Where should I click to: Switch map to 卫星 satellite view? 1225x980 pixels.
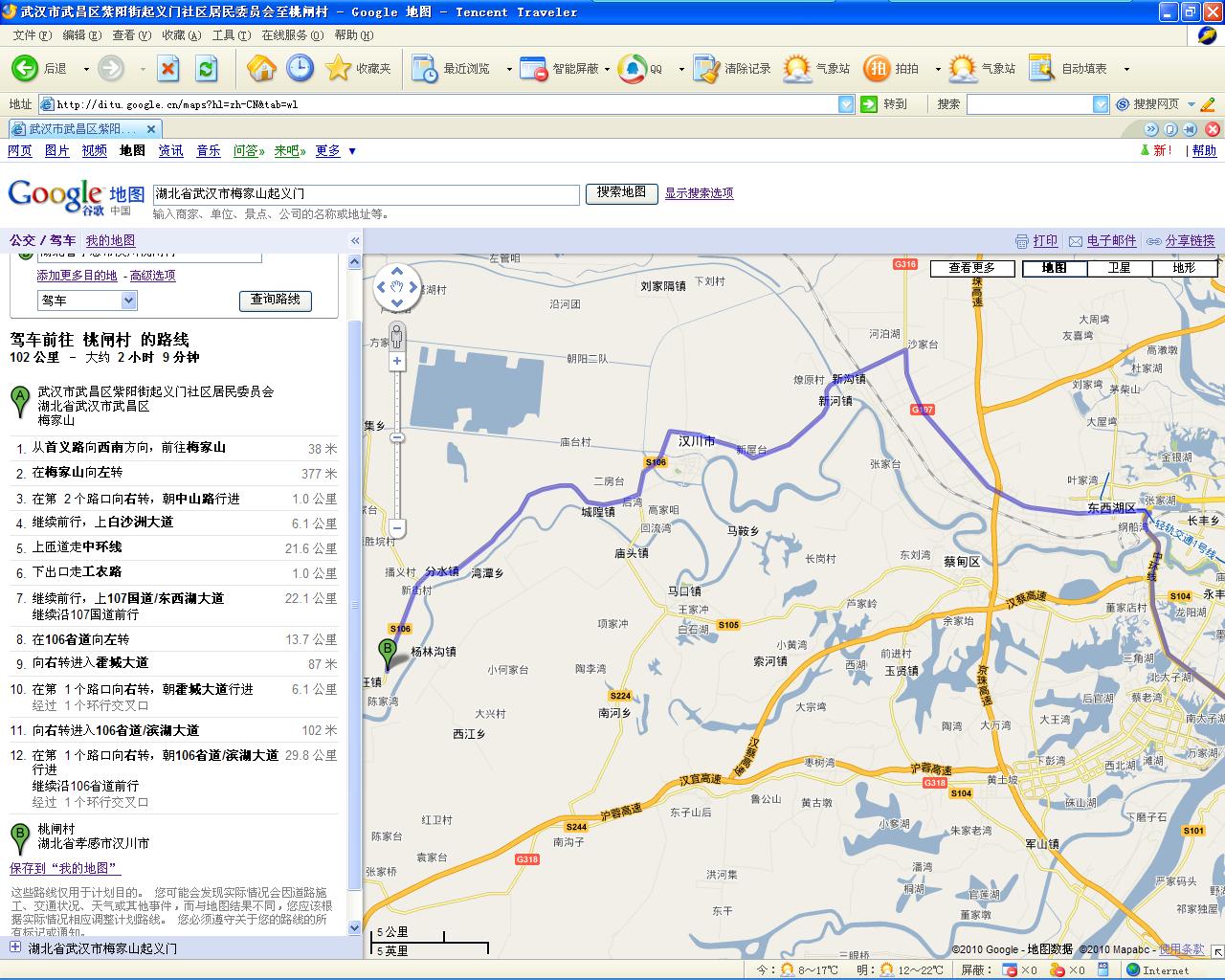[x=1119, y=268]
